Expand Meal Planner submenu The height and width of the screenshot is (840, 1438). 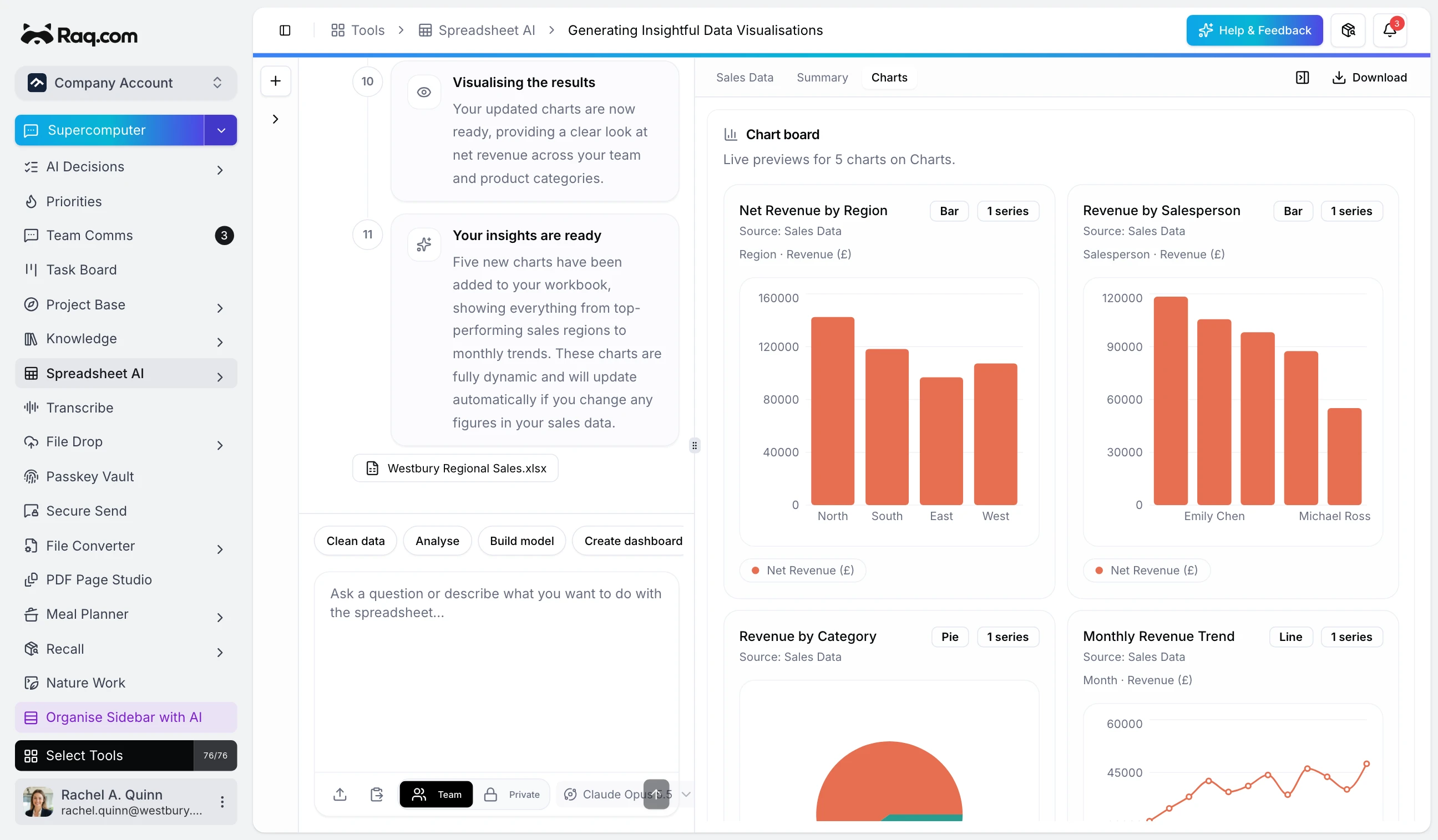tap(220, 618)
